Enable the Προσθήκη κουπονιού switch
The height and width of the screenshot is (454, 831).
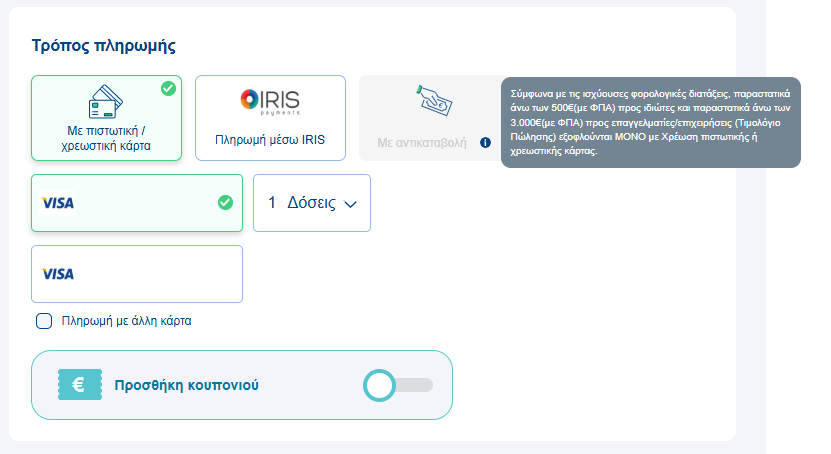(399, 385)
